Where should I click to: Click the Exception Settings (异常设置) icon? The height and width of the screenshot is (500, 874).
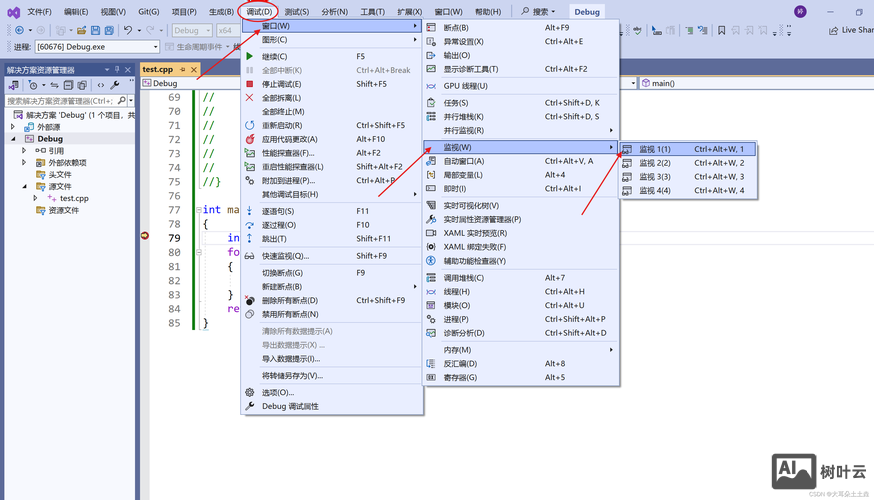pyautogui.click(x=431, y=41)
